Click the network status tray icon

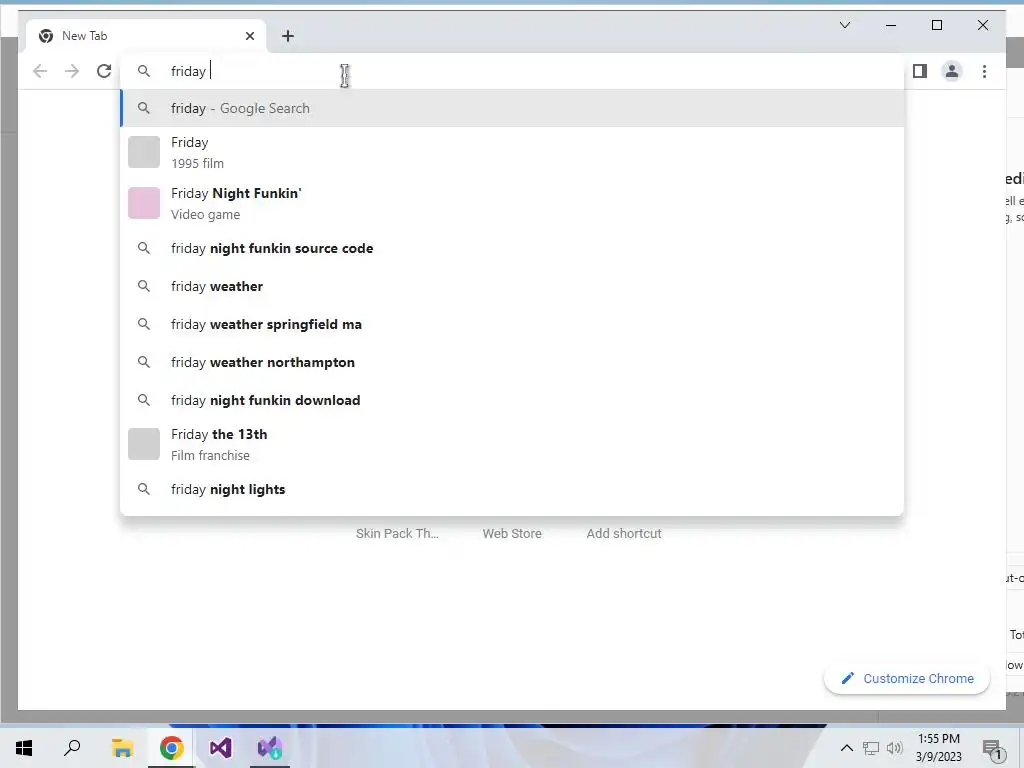point(871,748)
